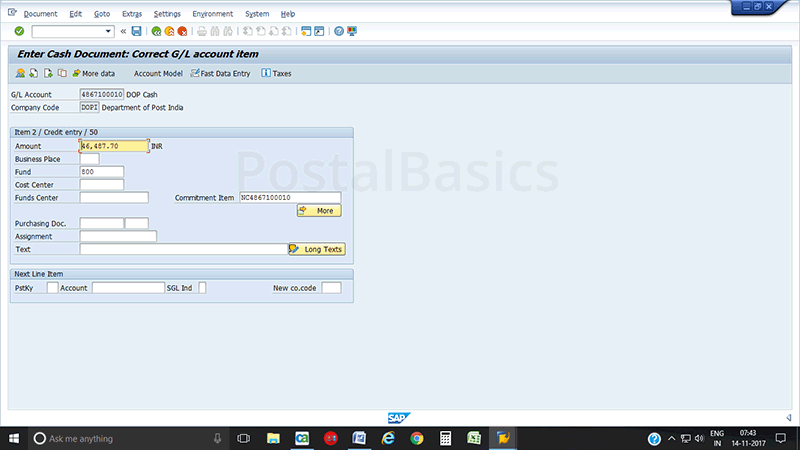This screenshot has height=450, width=800.
Task: Open the Document menu
Action: coord(40,14)
